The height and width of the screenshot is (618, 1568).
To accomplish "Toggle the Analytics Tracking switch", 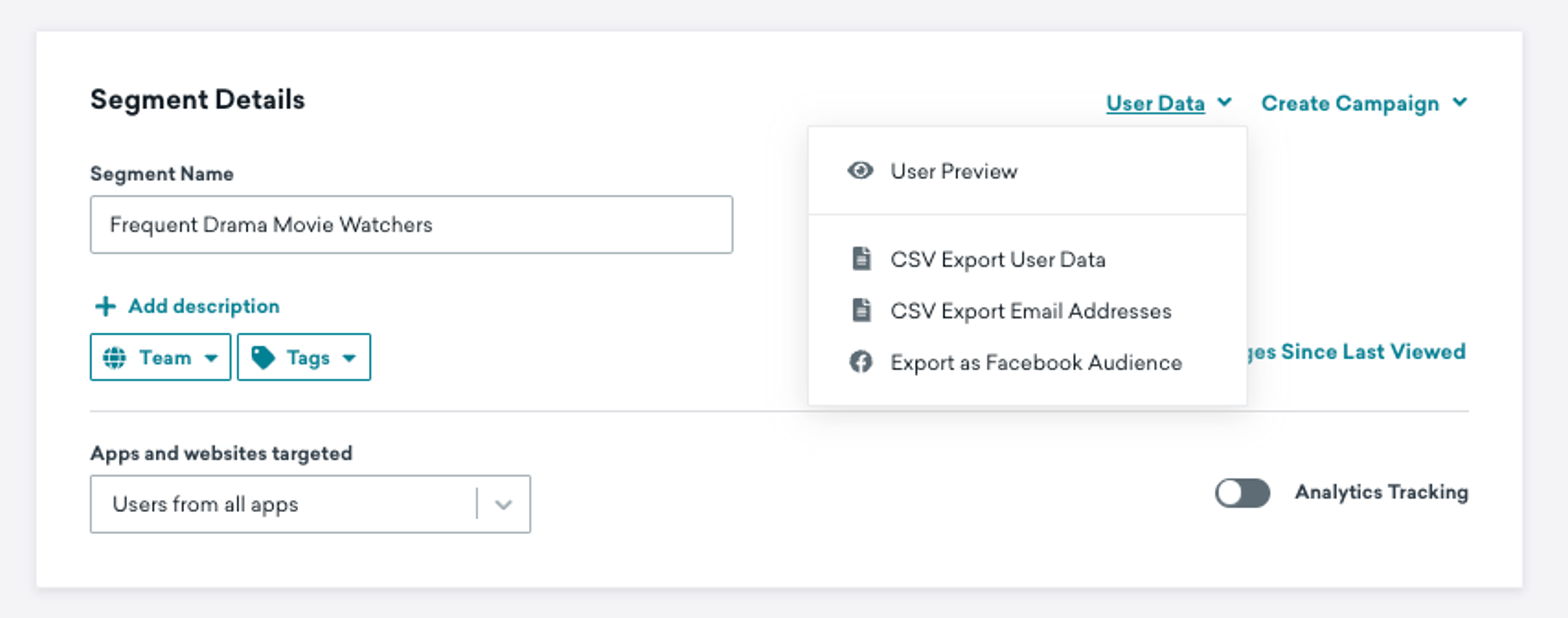I will point(1242,493).
